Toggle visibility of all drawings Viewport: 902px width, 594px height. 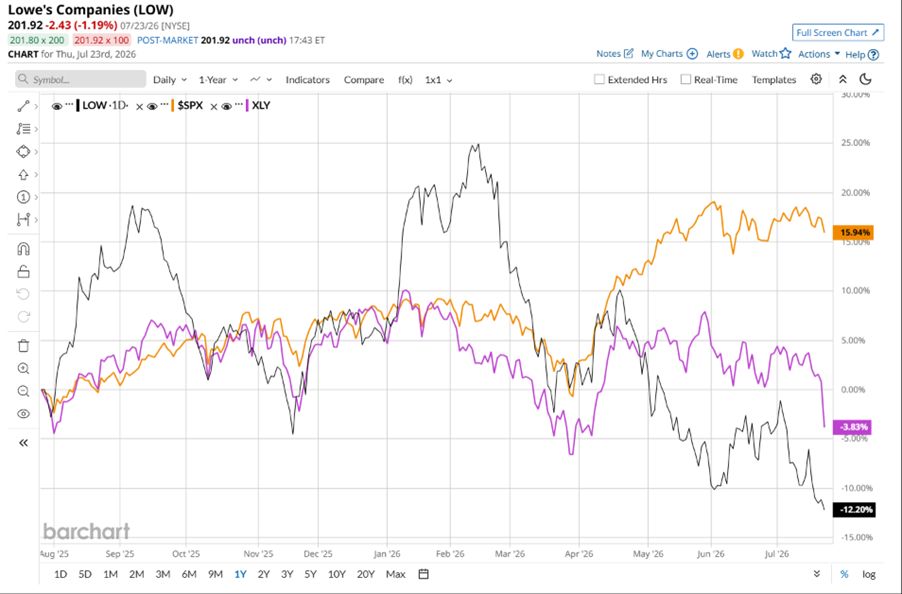pyautogui.click(x=23, y=414)
